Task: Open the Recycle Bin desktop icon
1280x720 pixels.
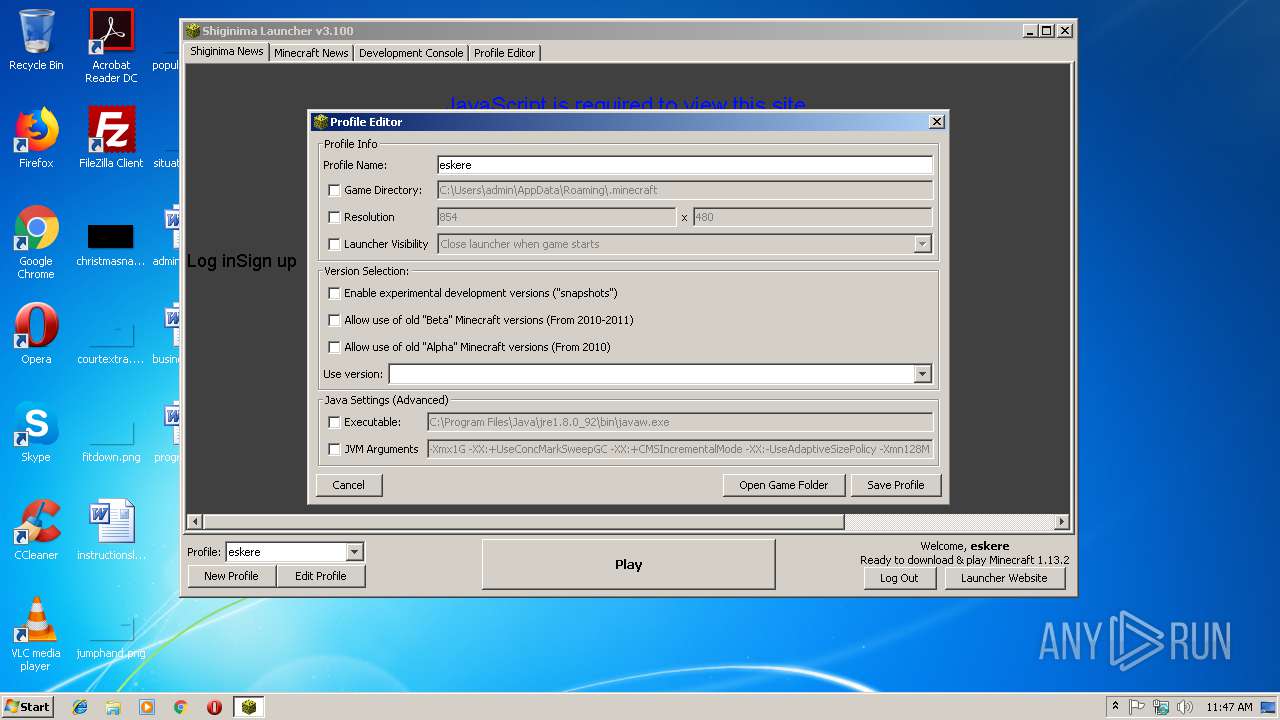Action: tap(36, 40)
